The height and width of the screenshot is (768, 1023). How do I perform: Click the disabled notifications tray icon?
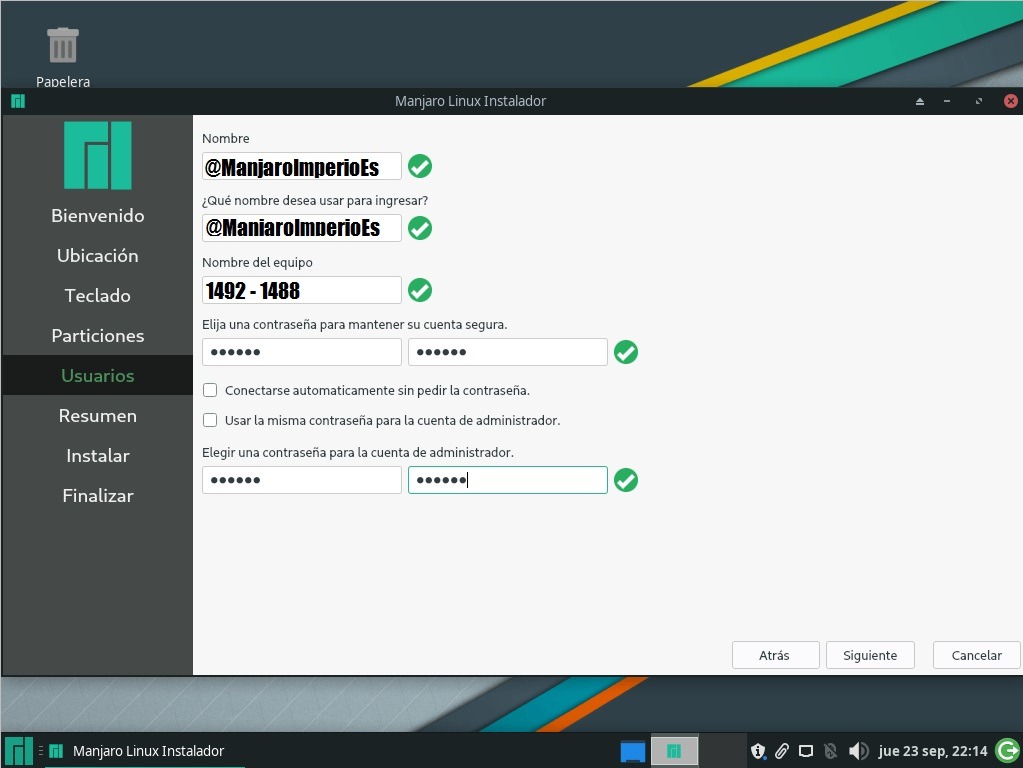point(831,751)
